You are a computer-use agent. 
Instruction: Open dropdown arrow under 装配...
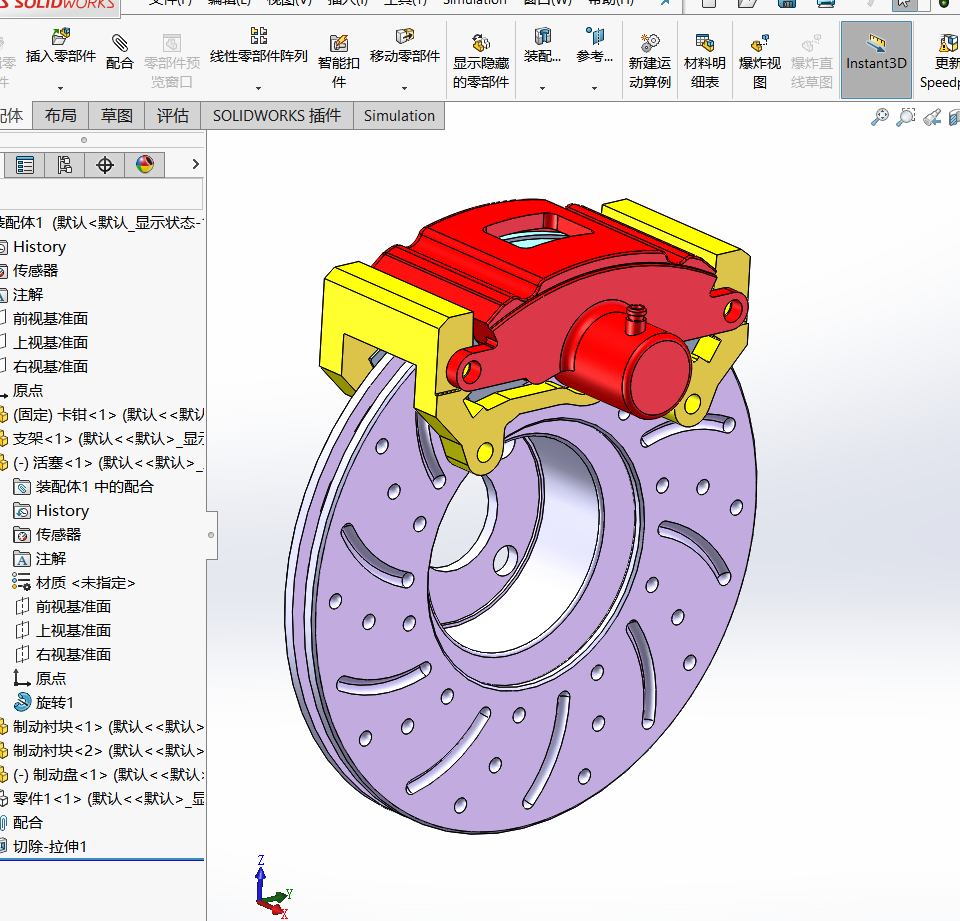542,88
